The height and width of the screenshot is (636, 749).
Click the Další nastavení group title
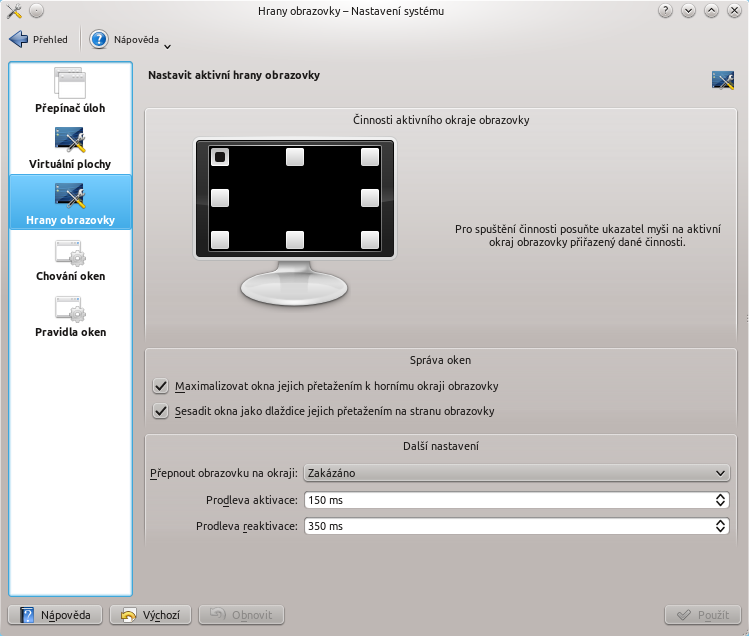click(x=440, y=446)
